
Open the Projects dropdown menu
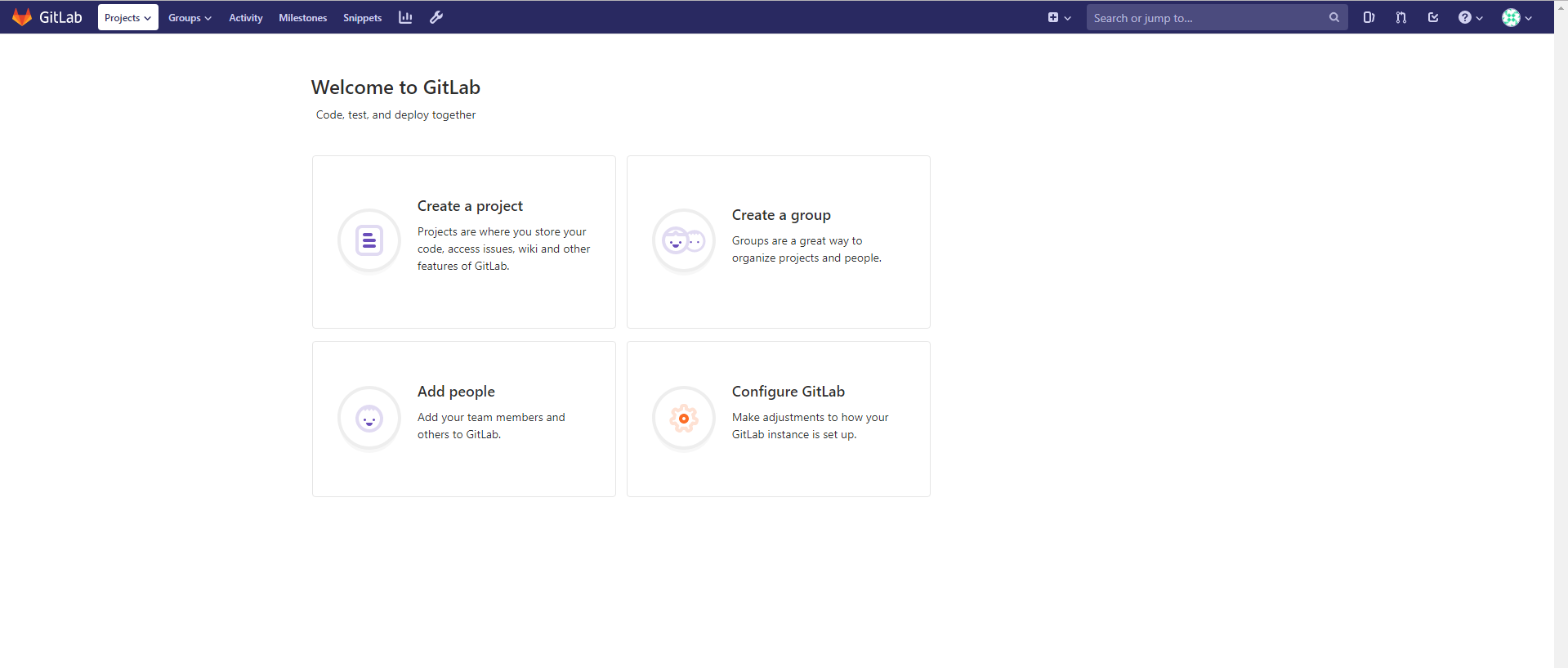click(128, 17)
